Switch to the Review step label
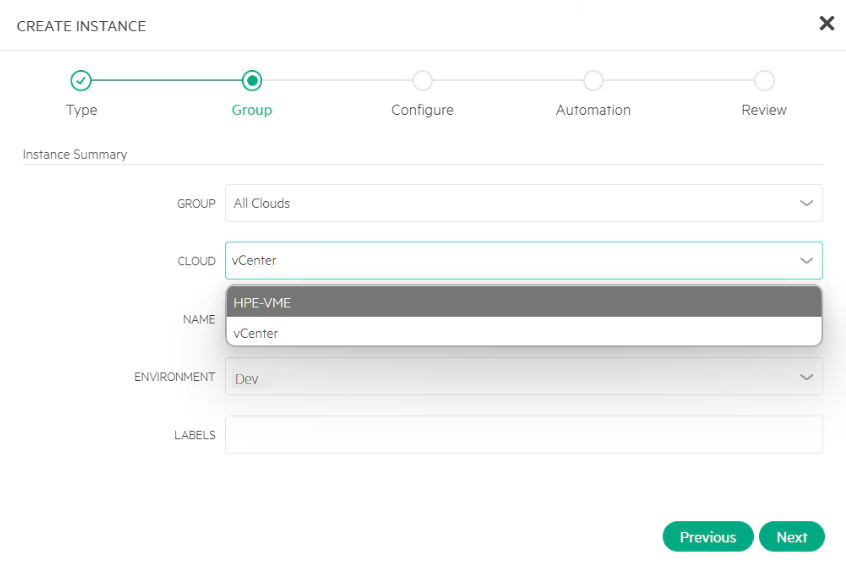Viewport: 846px width, 570px height. [764, 110]
